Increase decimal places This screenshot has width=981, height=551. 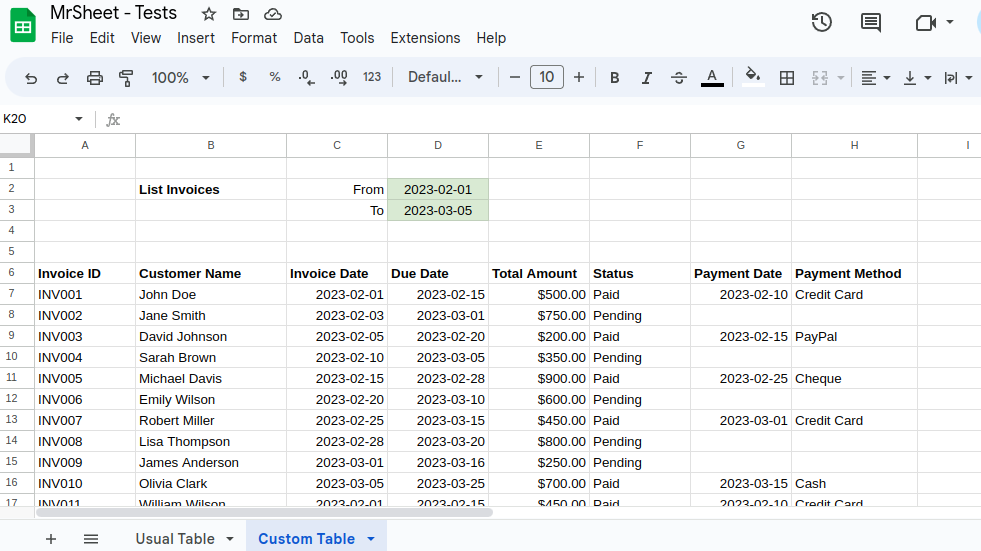pyautogui.click(x=339, y=78)
